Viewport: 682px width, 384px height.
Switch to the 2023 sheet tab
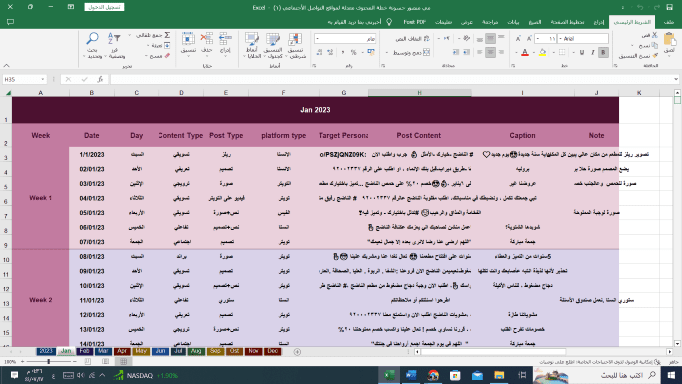click(x=46, y=351)
